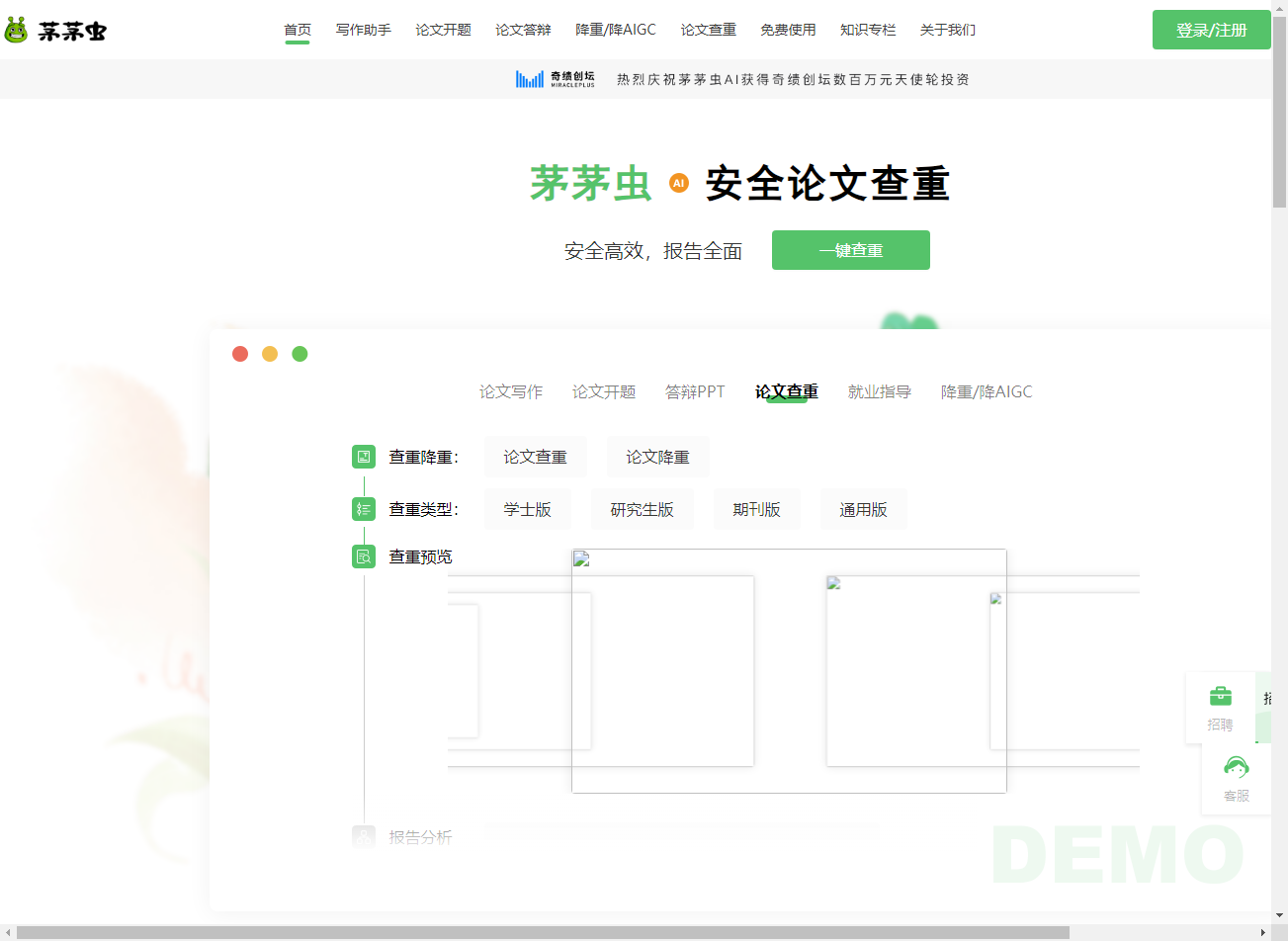Click the investment announcement banner text

pyautogui.click(x=793, y=79)
